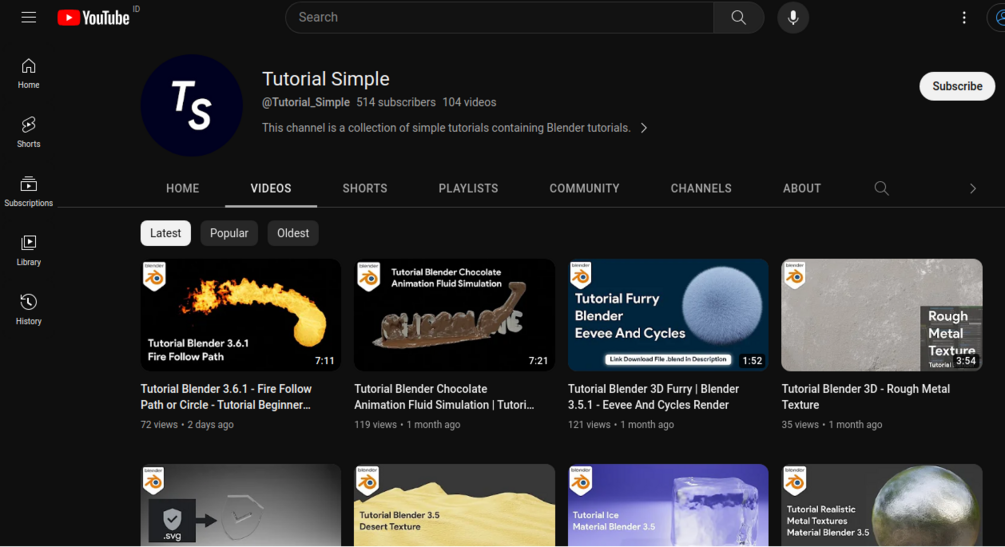Open the hamburger guide menu

pyautogui.click(x=28, y=17)
